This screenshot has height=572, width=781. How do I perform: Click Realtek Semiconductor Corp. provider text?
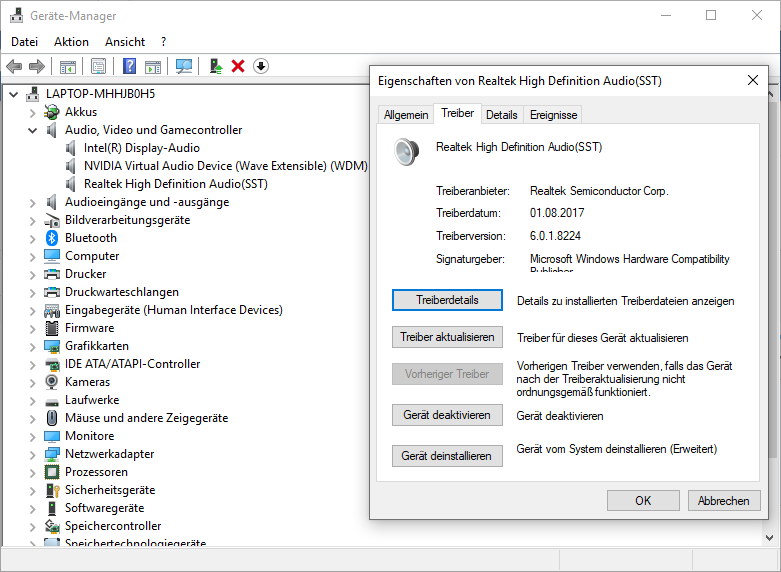pos(599,191)
